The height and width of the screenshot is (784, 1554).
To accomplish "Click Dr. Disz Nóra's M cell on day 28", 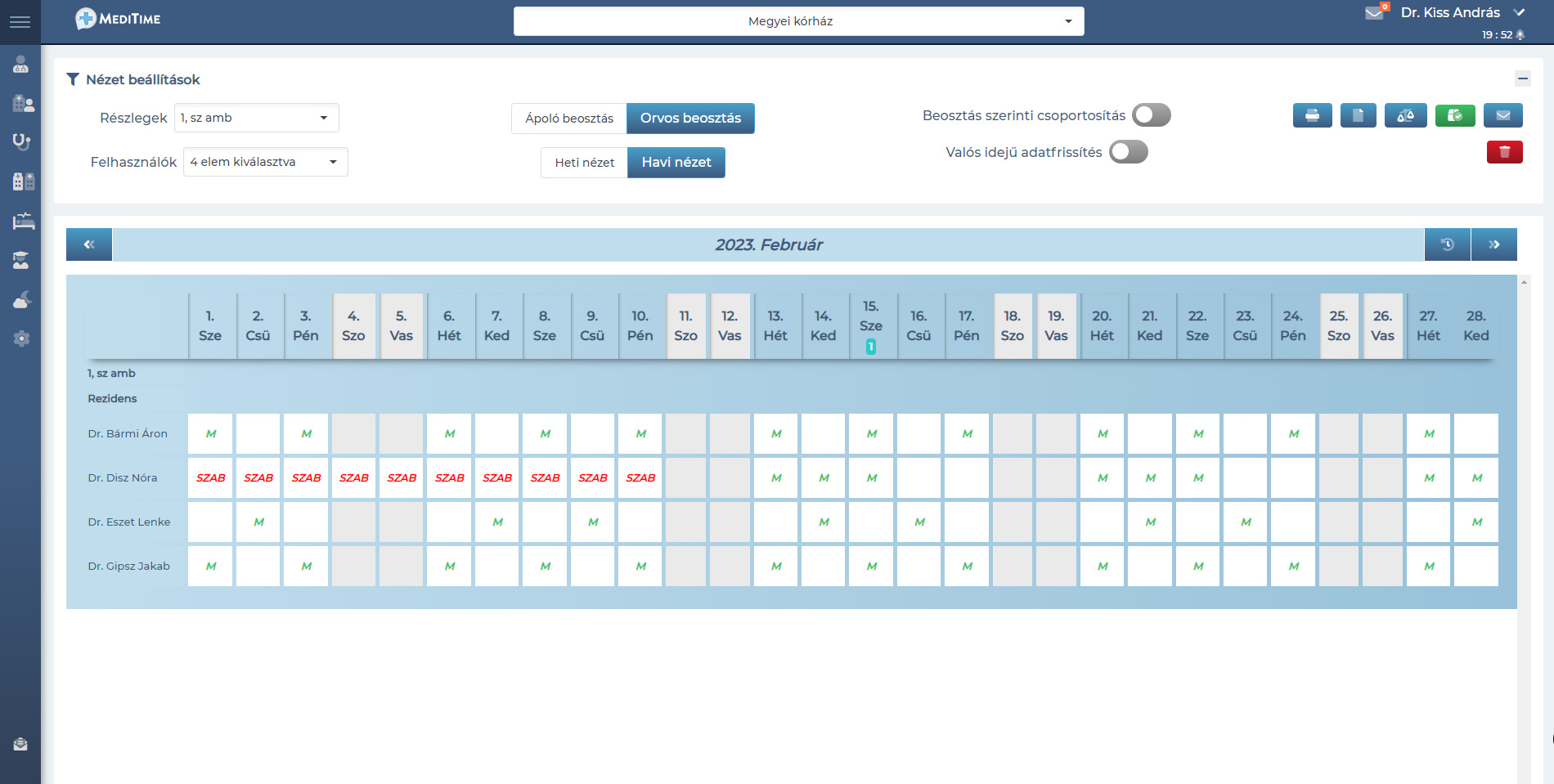I will click(x=1476, y=478).
